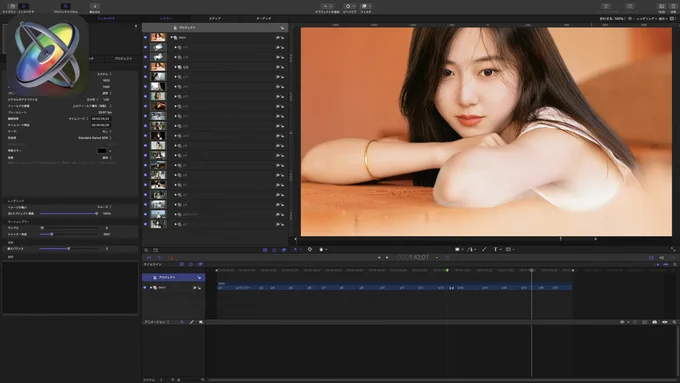Click the pencil sketch-keyframes icon in Keyframe Editor
This screenshot has width=680, height=383.
coord(192,322)
